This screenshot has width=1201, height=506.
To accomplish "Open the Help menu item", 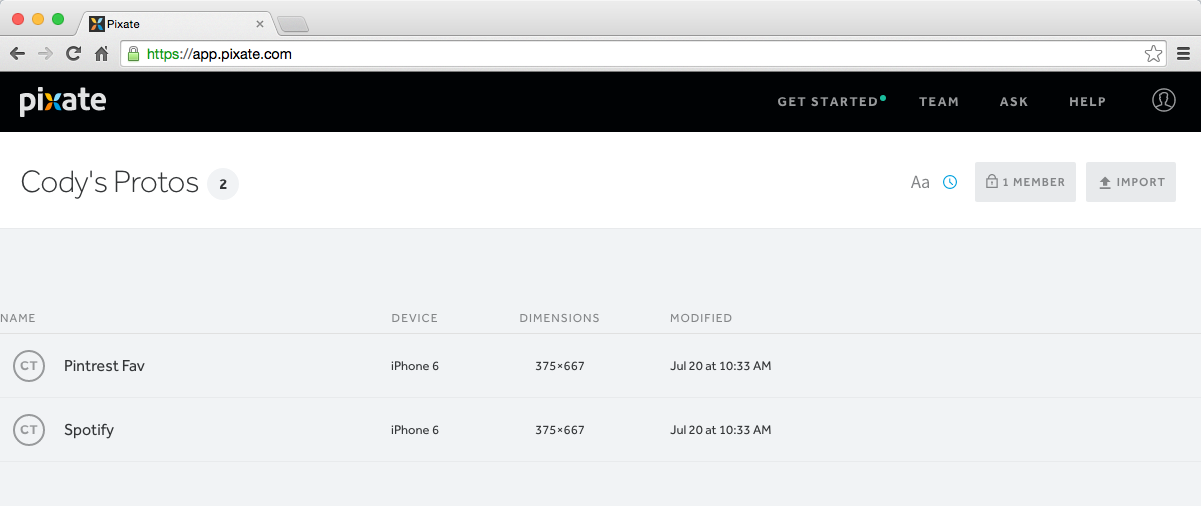I will point(1087,101).
